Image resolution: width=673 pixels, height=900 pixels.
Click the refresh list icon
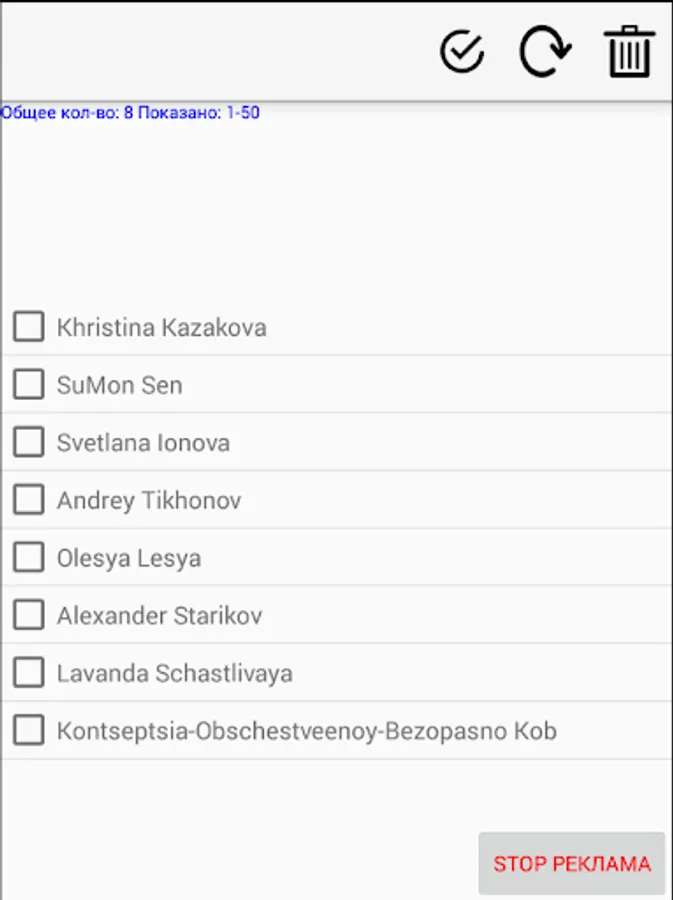[x=545, y=52]
